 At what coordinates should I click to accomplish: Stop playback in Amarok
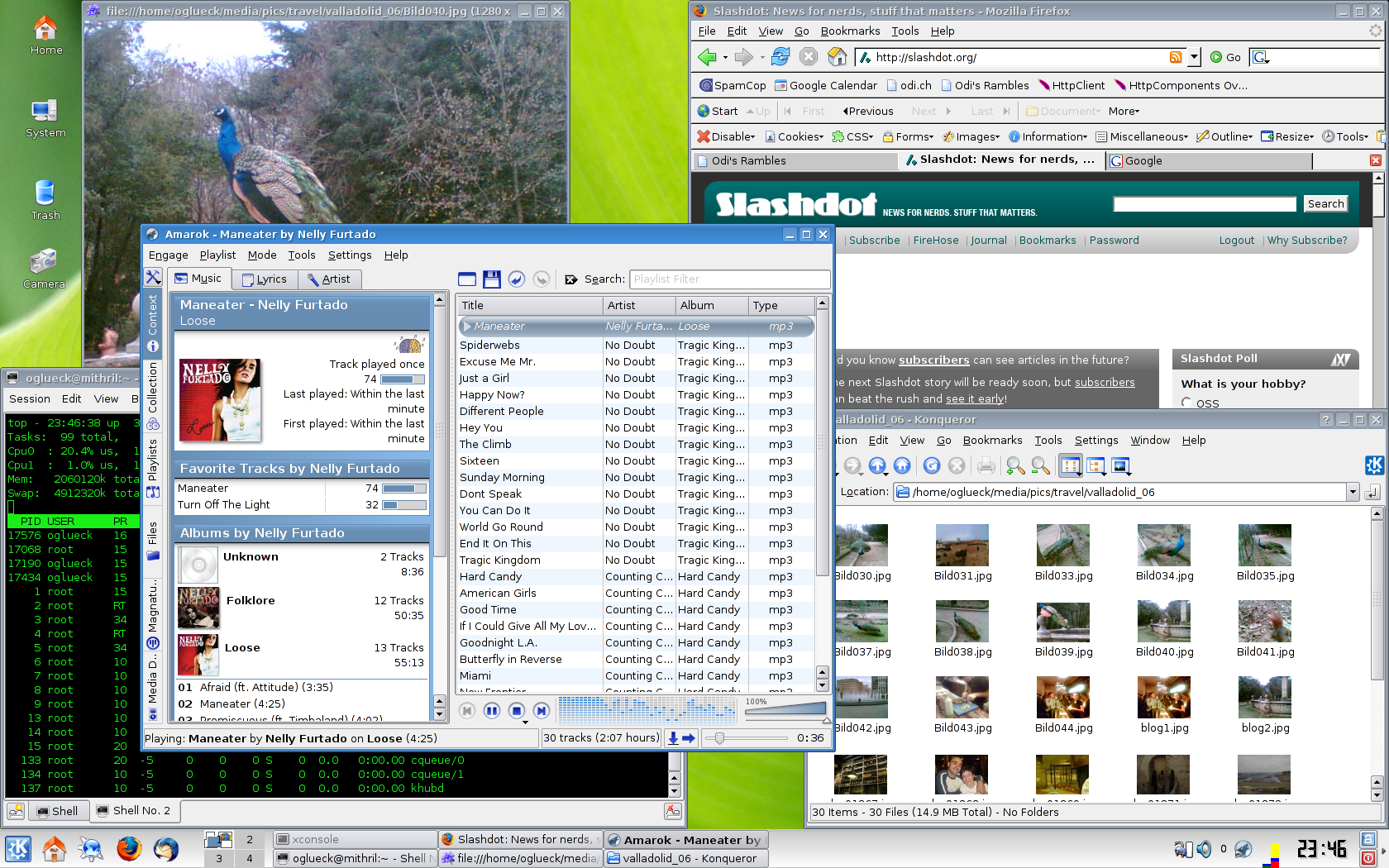click(517, 710)
